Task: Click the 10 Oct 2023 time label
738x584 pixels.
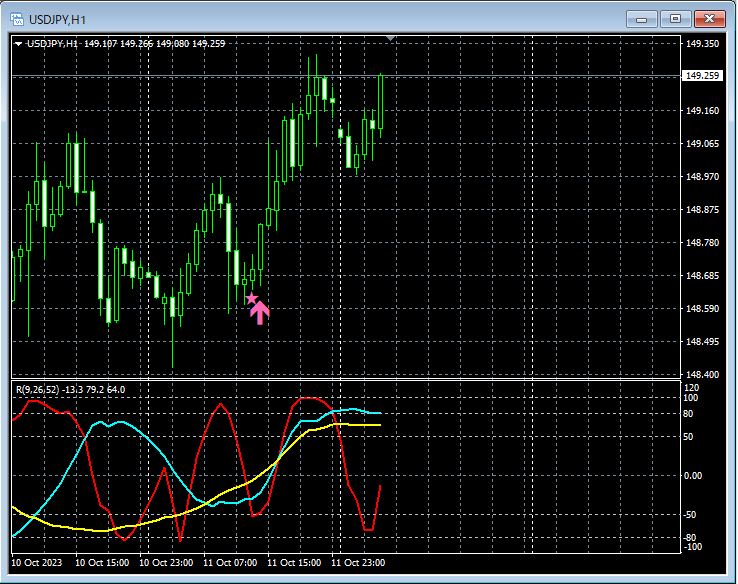Action: [37, 563]
